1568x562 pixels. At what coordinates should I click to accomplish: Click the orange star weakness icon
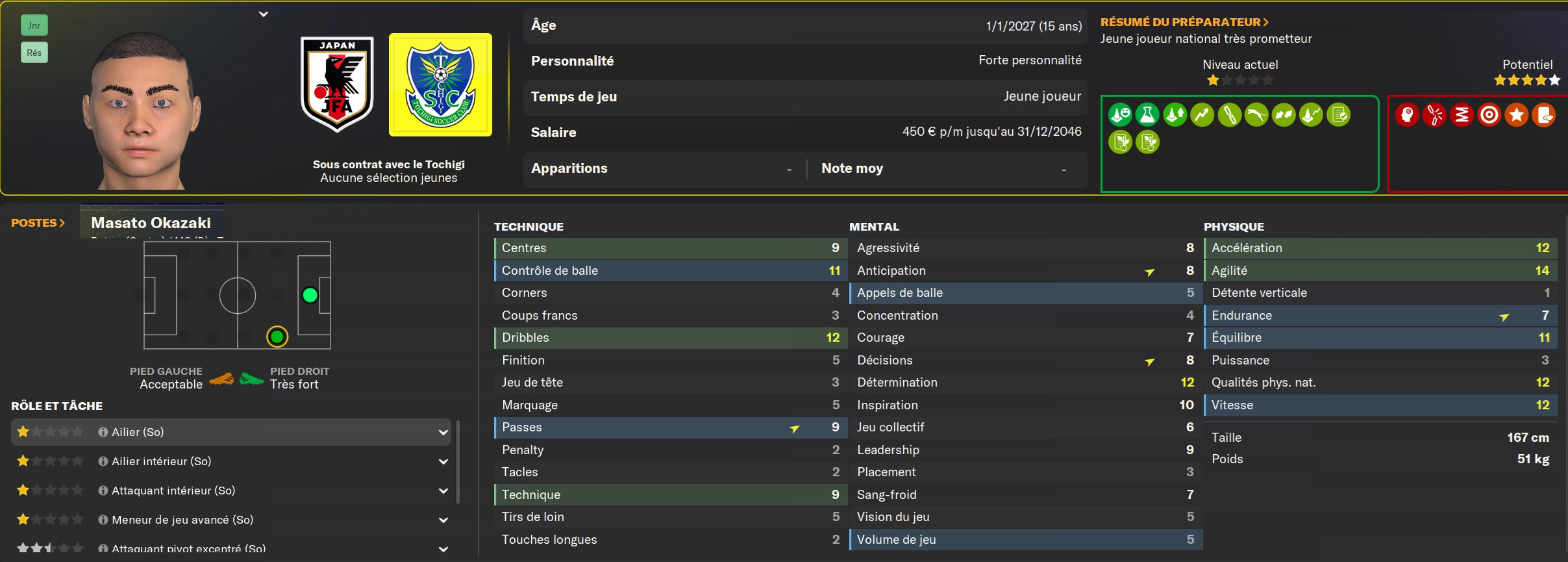point(1516,115)
